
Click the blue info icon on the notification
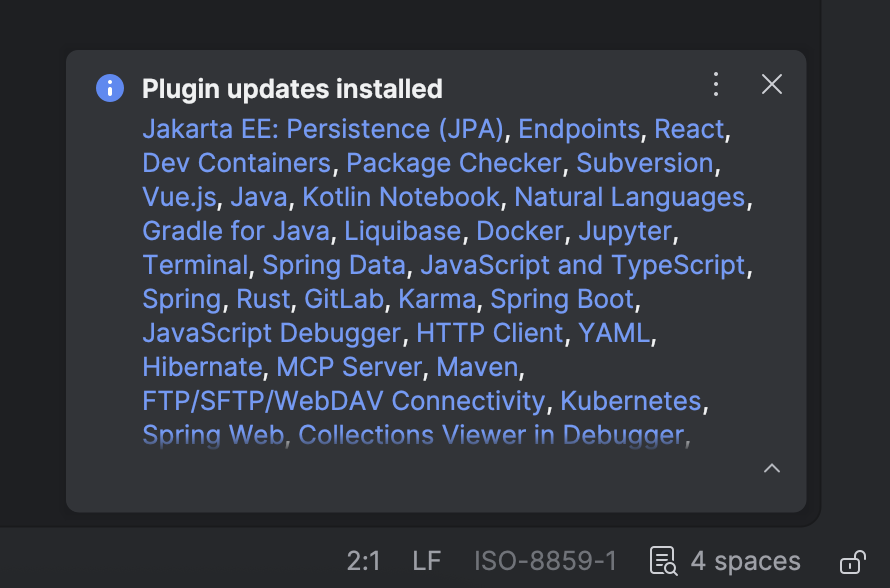coord(109,87)
